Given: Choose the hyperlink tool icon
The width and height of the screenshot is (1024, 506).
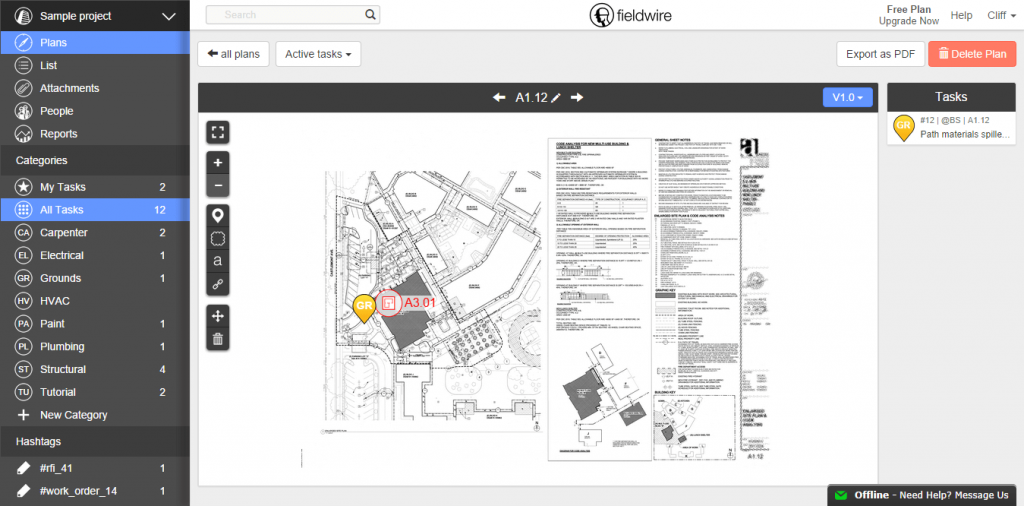Looking at the screenshot, I should [x=218, y=285].
